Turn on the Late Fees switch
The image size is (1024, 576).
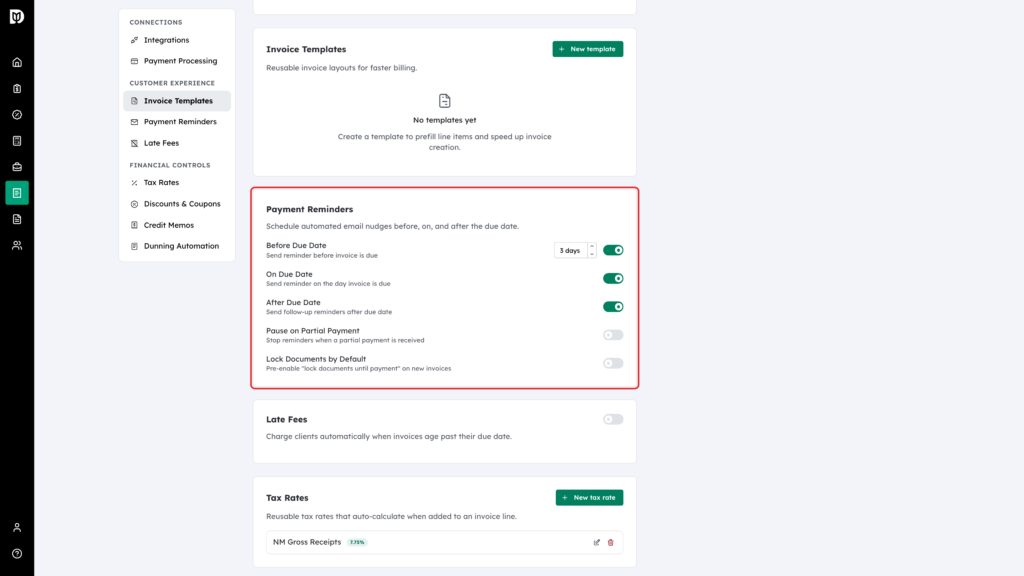[x=613, y=419]
